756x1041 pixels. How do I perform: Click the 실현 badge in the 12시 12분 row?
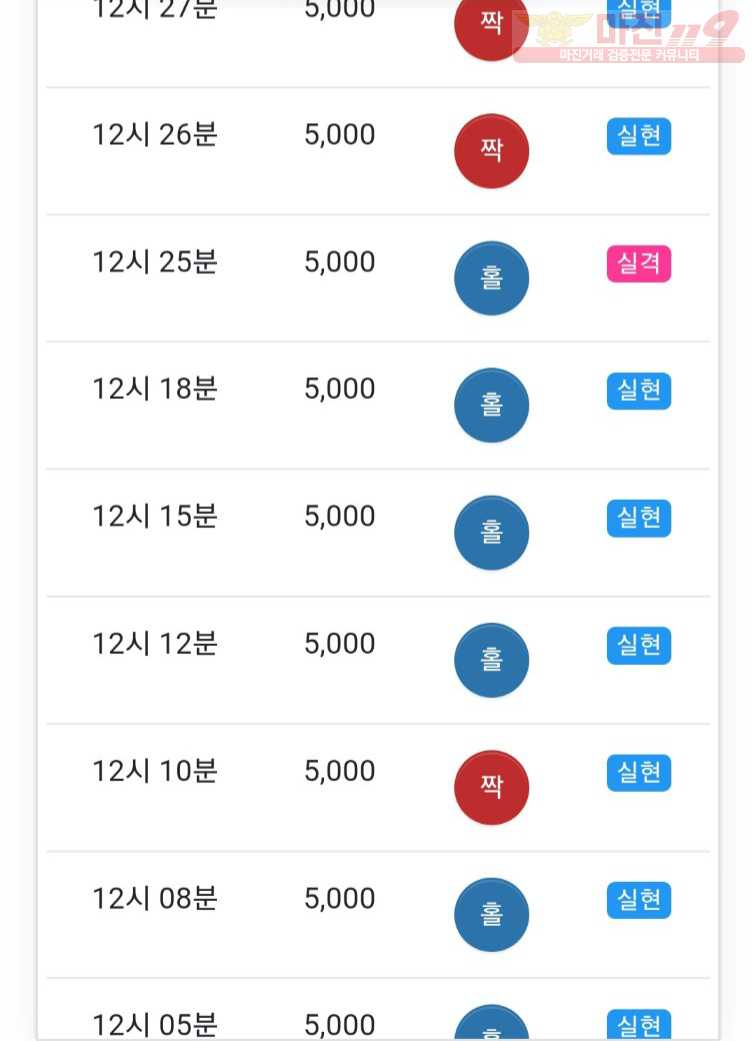[x=639, y=645]
